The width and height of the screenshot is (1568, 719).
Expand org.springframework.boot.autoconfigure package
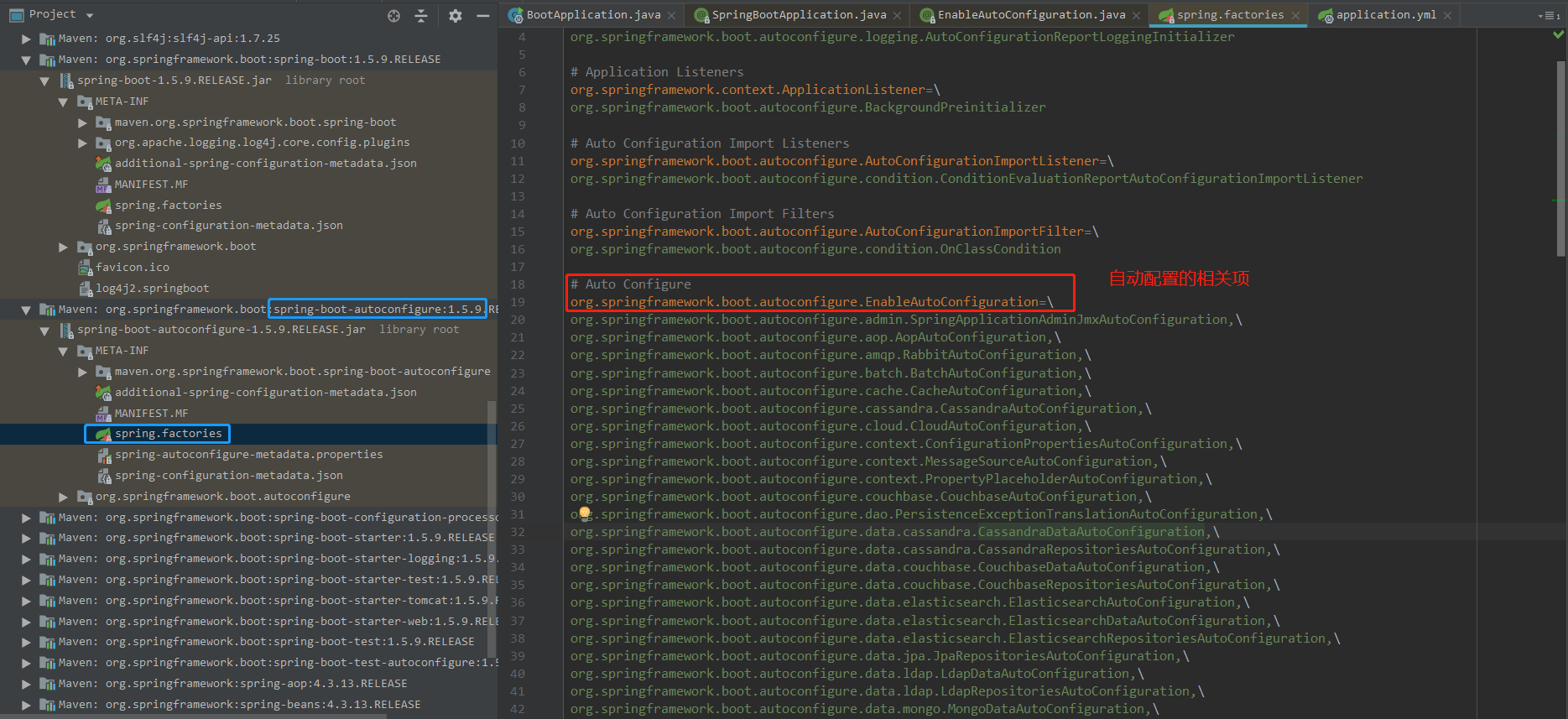click(63, 497)
